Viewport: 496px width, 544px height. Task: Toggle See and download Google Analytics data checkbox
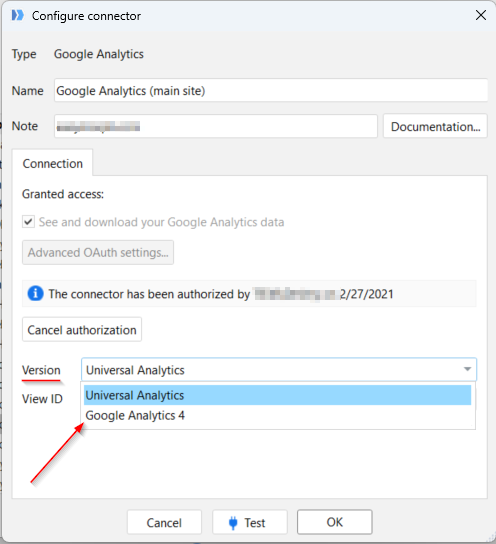28,222
